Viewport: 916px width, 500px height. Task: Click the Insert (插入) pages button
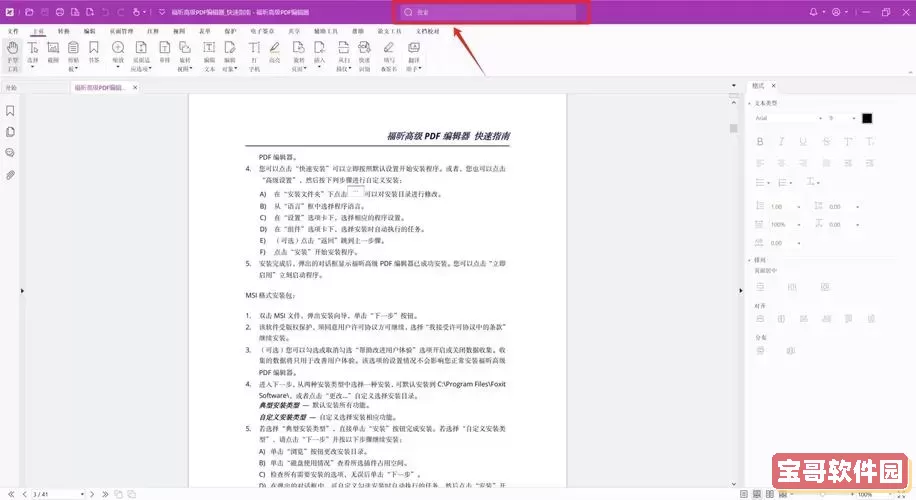click(x=319, y=54)
